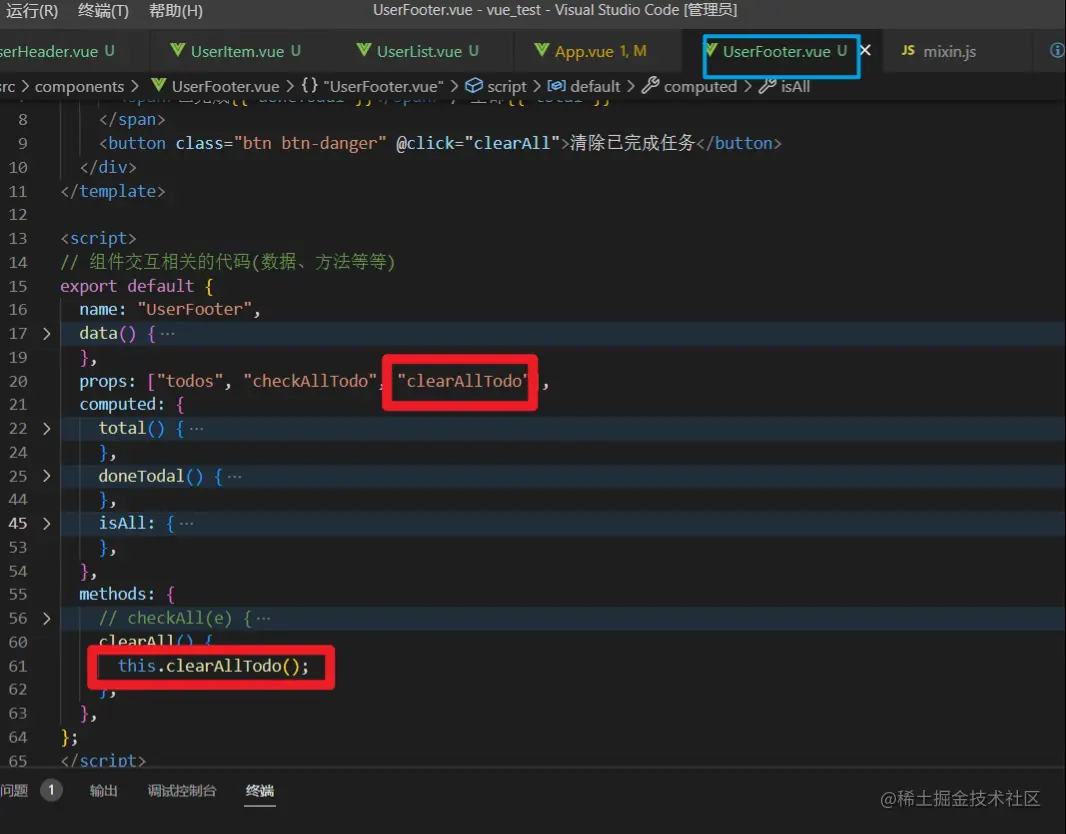Click the problems count badge 1
The width and height of the screenshot is (1066, 834).
tap(51, 790)
